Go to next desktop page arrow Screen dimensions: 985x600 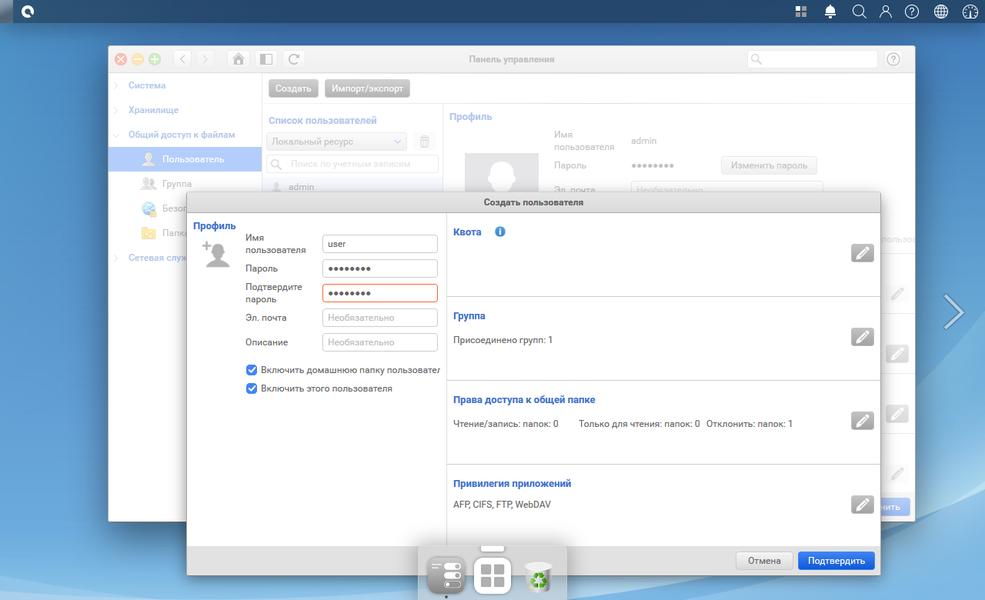click(954, 312)
